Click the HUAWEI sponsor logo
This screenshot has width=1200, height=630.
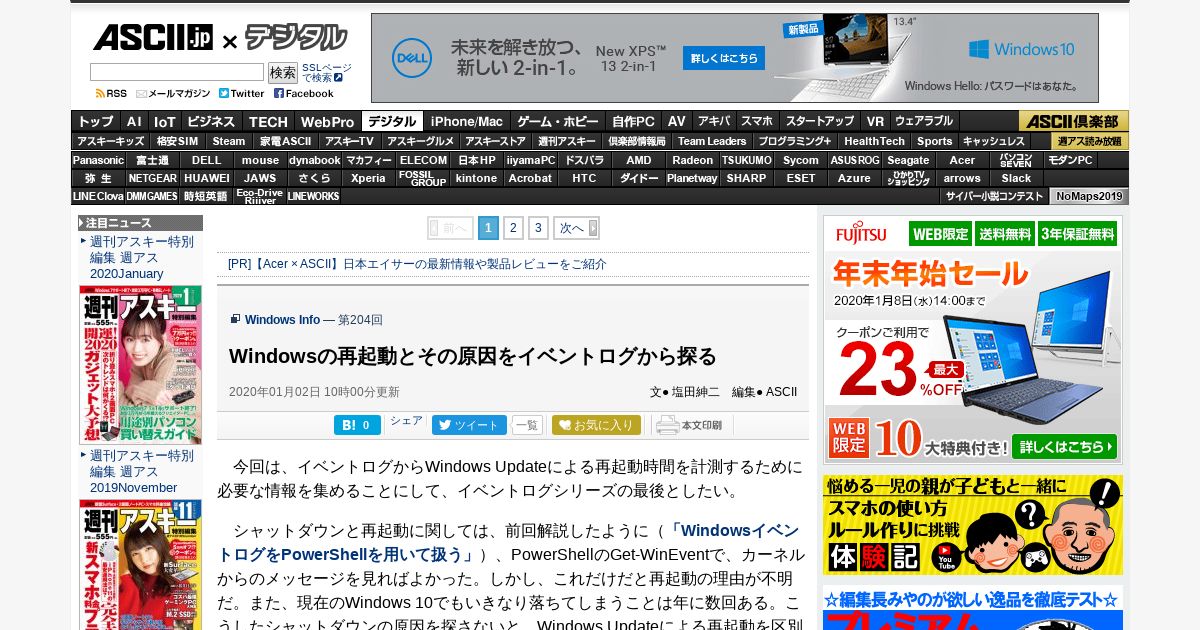(x=207, y=178)
